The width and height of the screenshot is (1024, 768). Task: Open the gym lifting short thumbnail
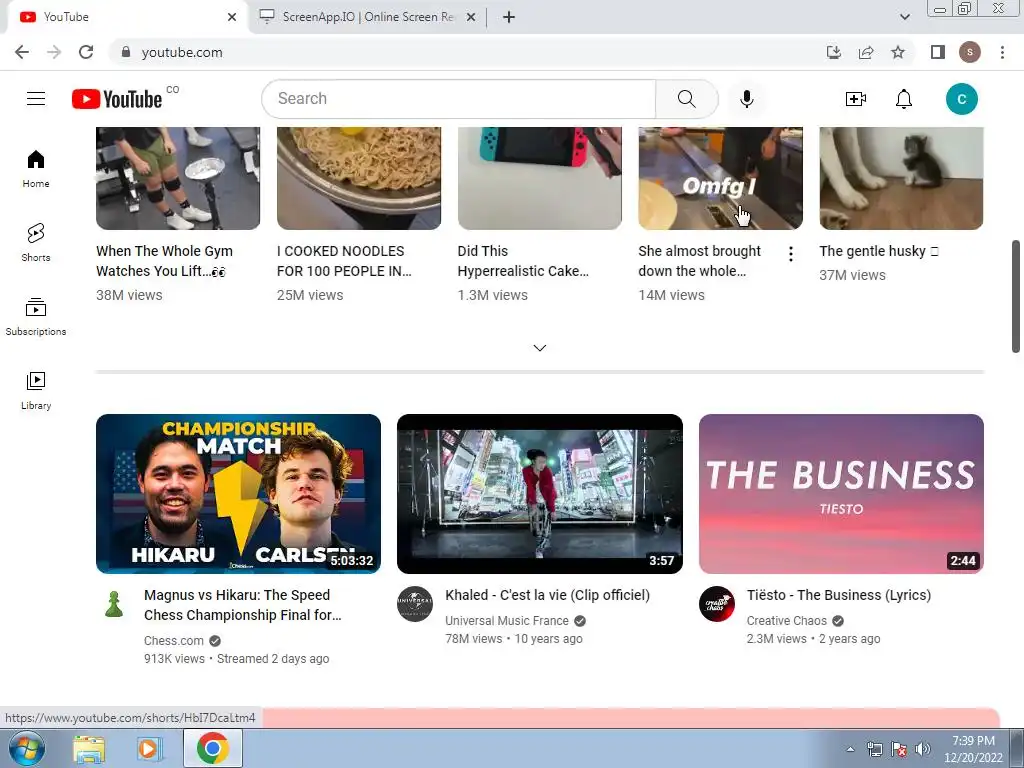tap(178, 178)
